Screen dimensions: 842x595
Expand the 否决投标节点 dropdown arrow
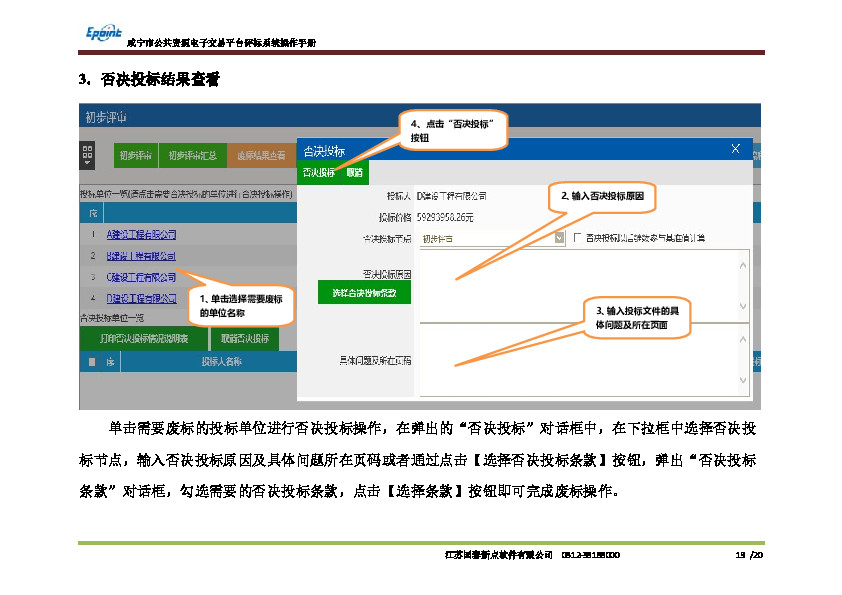click(559, 238)
